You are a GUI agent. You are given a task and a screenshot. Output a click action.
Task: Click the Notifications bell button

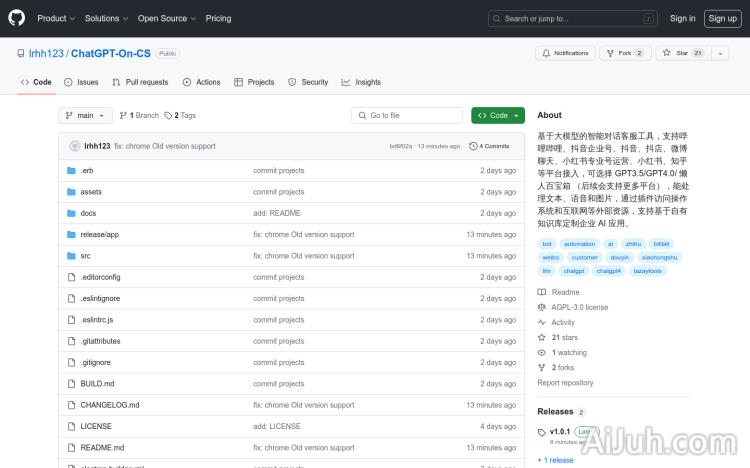(565, 53)
